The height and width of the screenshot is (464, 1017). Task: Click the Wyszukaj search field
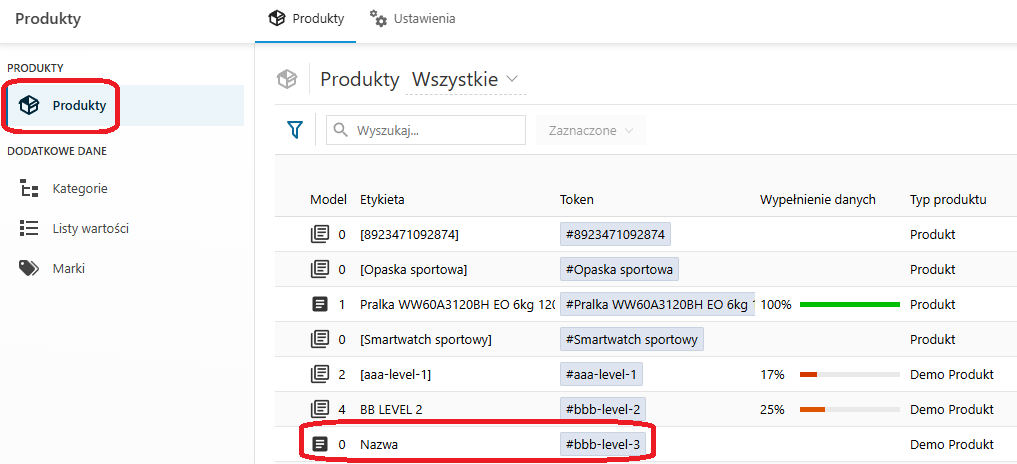[426, 130]
